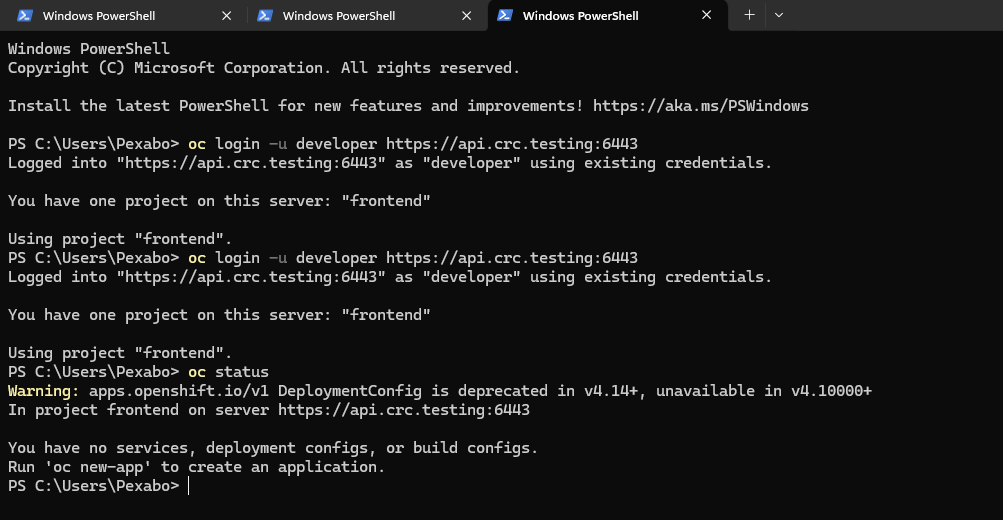Open a new terminal tab with the plus button
Image resolution: width=1003 pixels, height=520 pixels.
[749, 15]
